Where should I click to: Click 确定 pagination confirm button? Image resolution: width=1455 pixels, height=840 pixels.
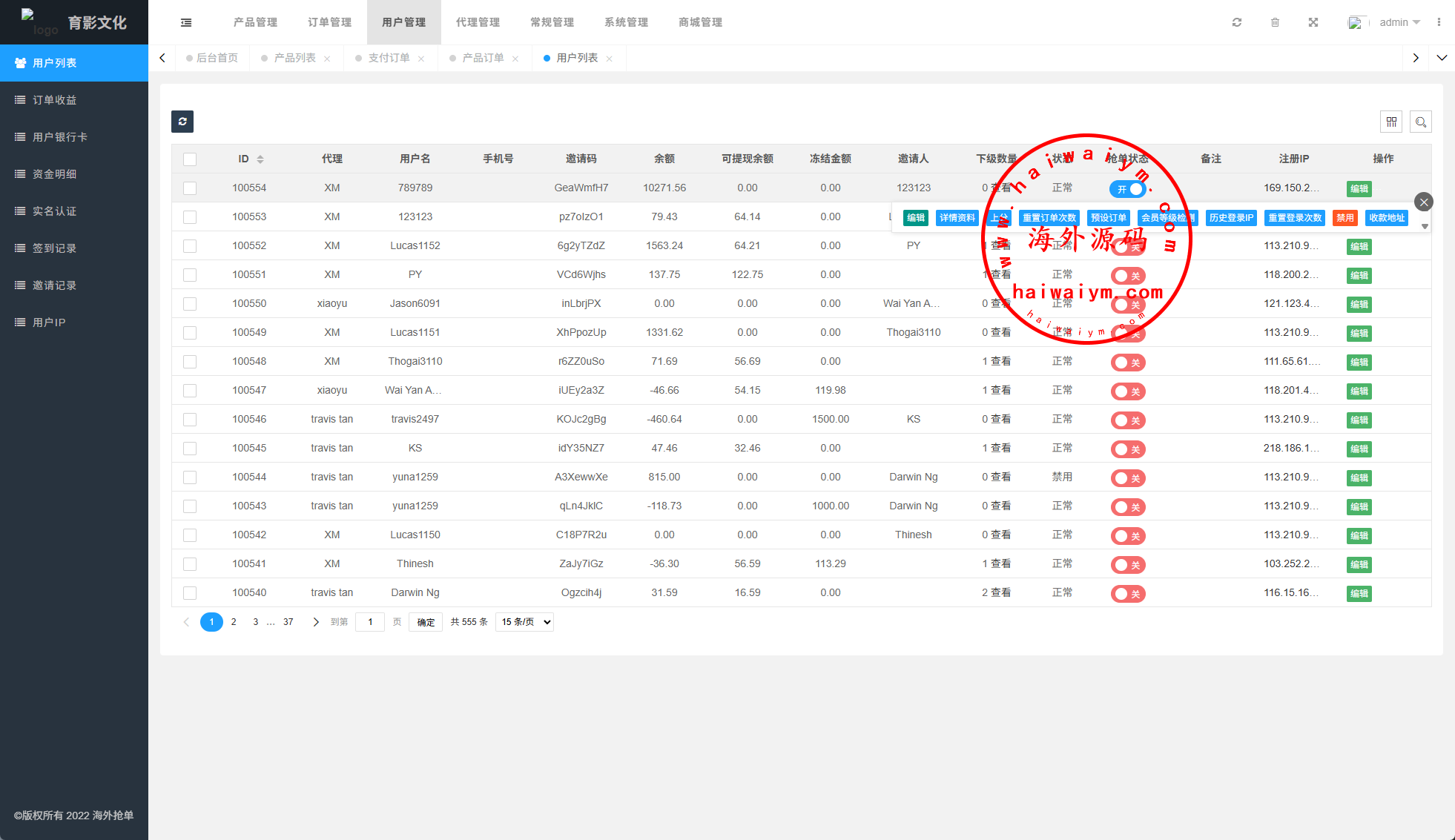pyautogui.click(x=426, y=622)
